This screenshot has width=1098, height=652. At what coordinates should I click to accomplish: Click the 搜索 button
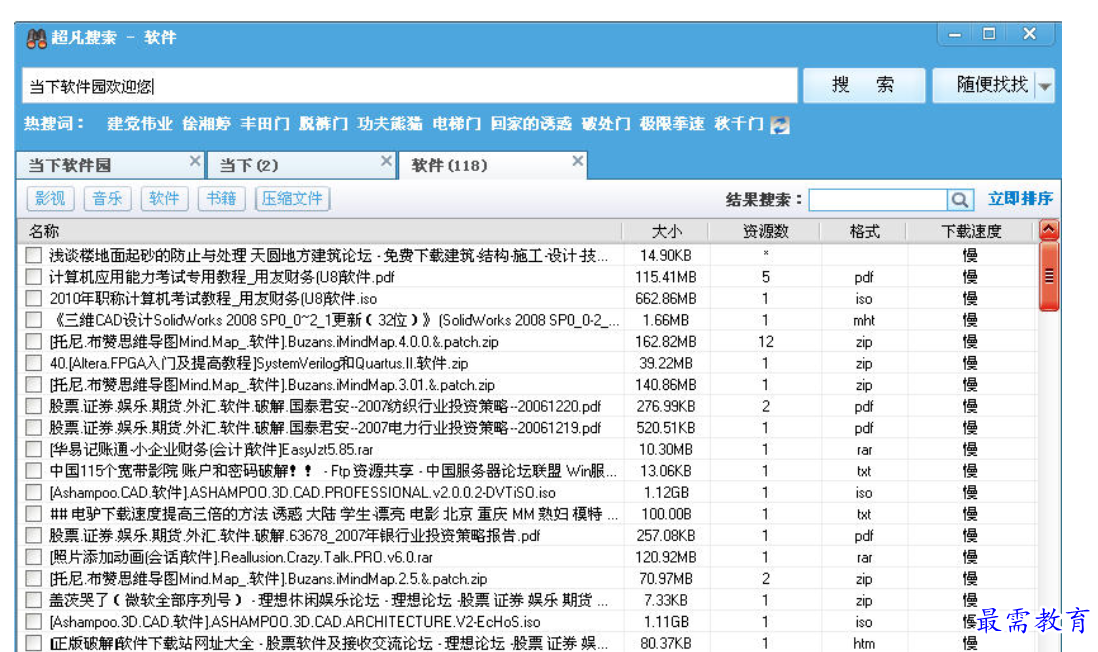(x=863, y=85)
